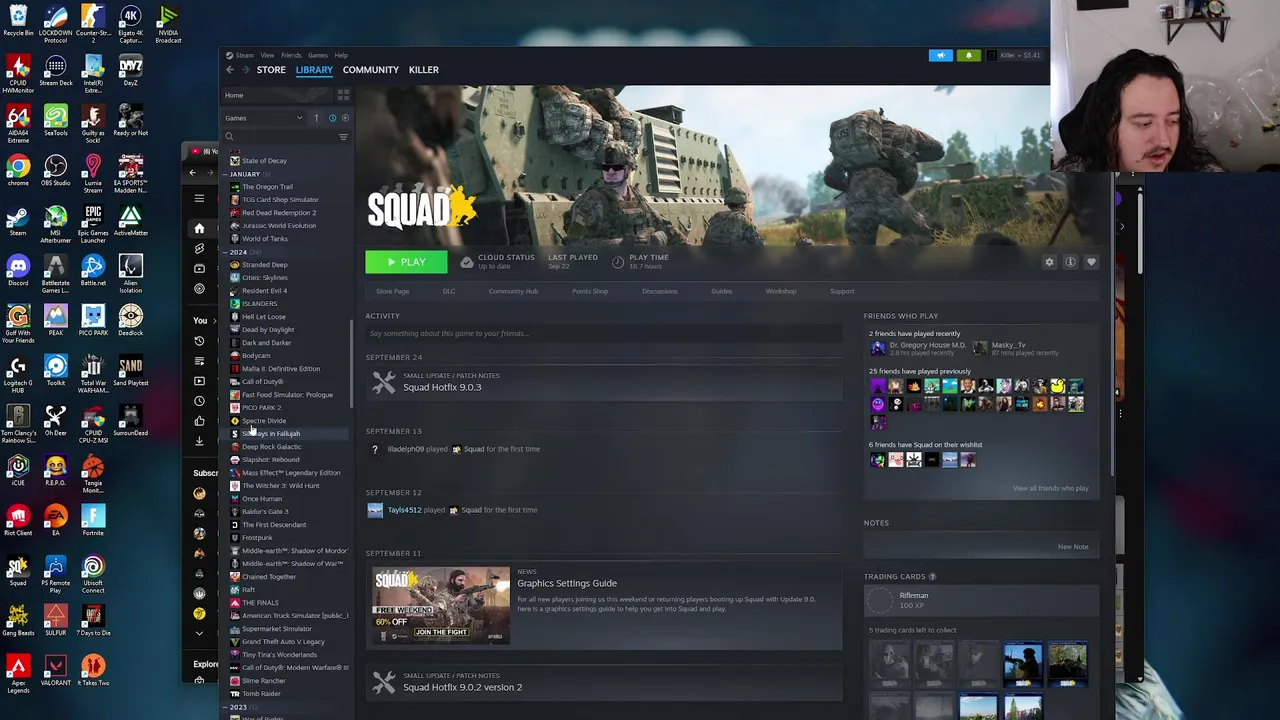Click the Steam back navigation arrow
1280x720 pixels.
click(x=230, y=70)
